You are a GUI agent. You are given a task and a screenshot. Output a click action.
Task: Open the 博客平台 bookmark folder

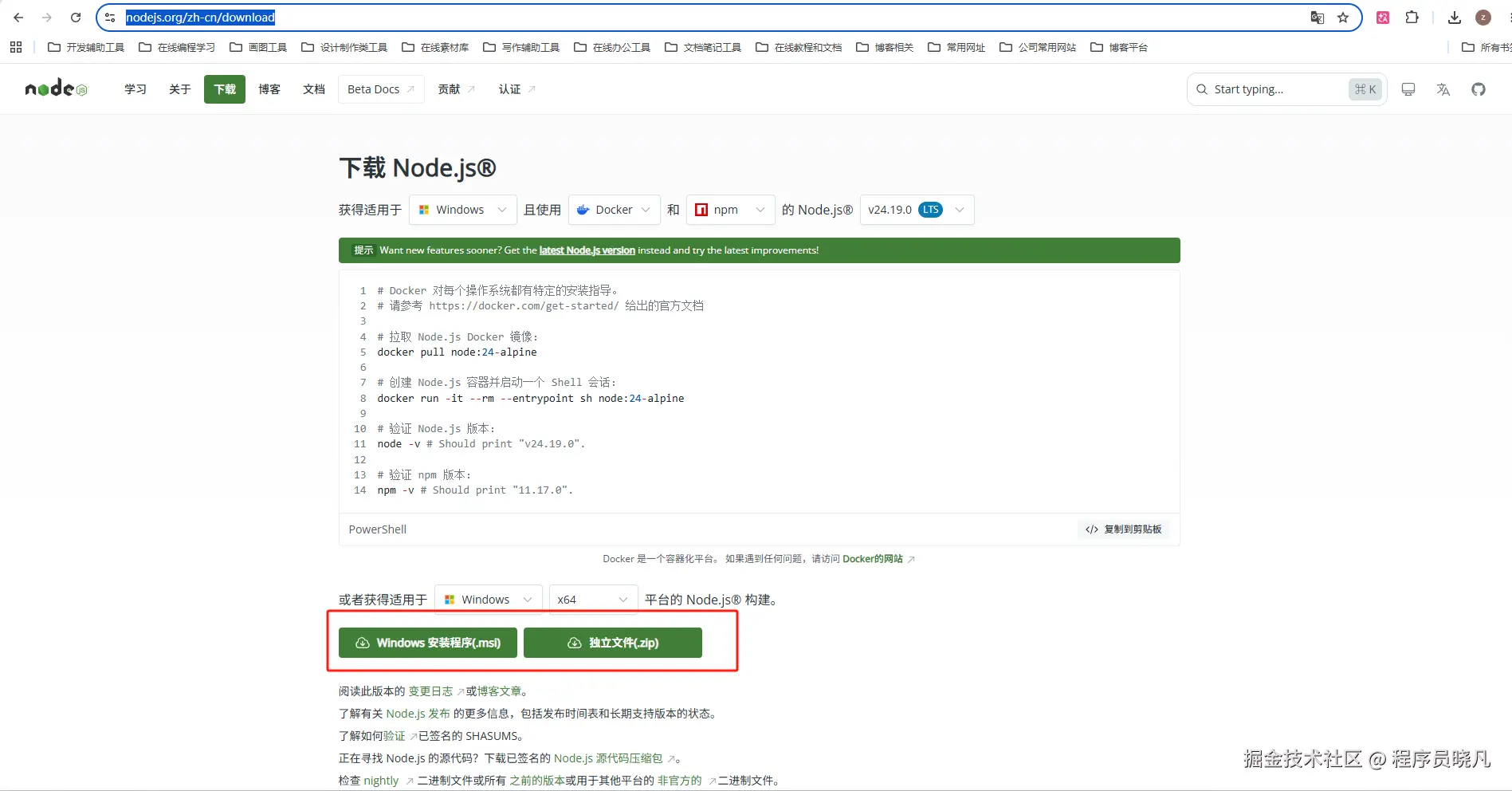(x=1119, y=47)
